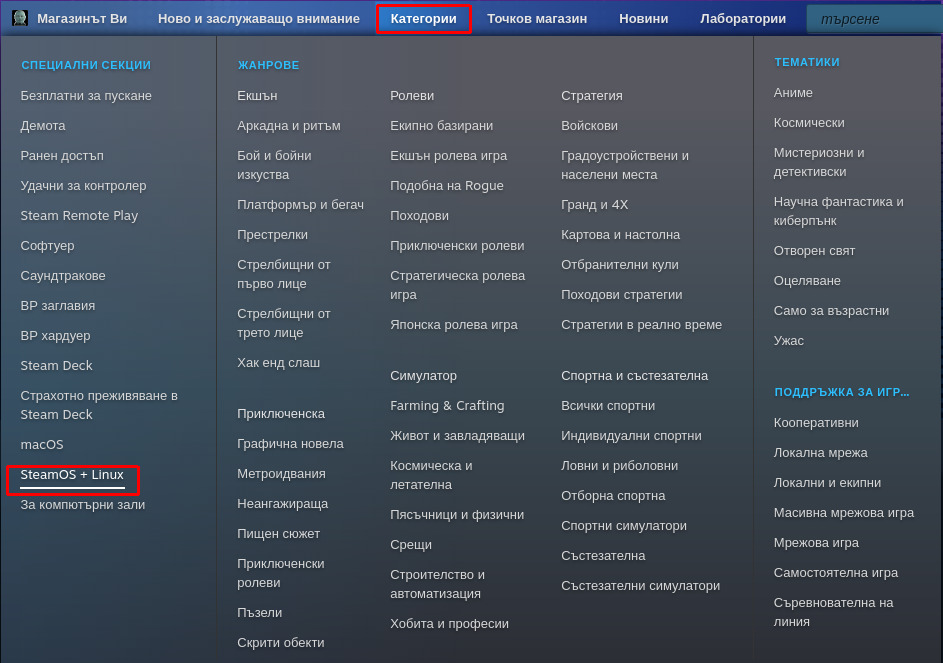Image resolution: width=943 pixels, height=663 pixels.
Task: Select Японска ролева игра genre
Action: [x=454, y=325]
